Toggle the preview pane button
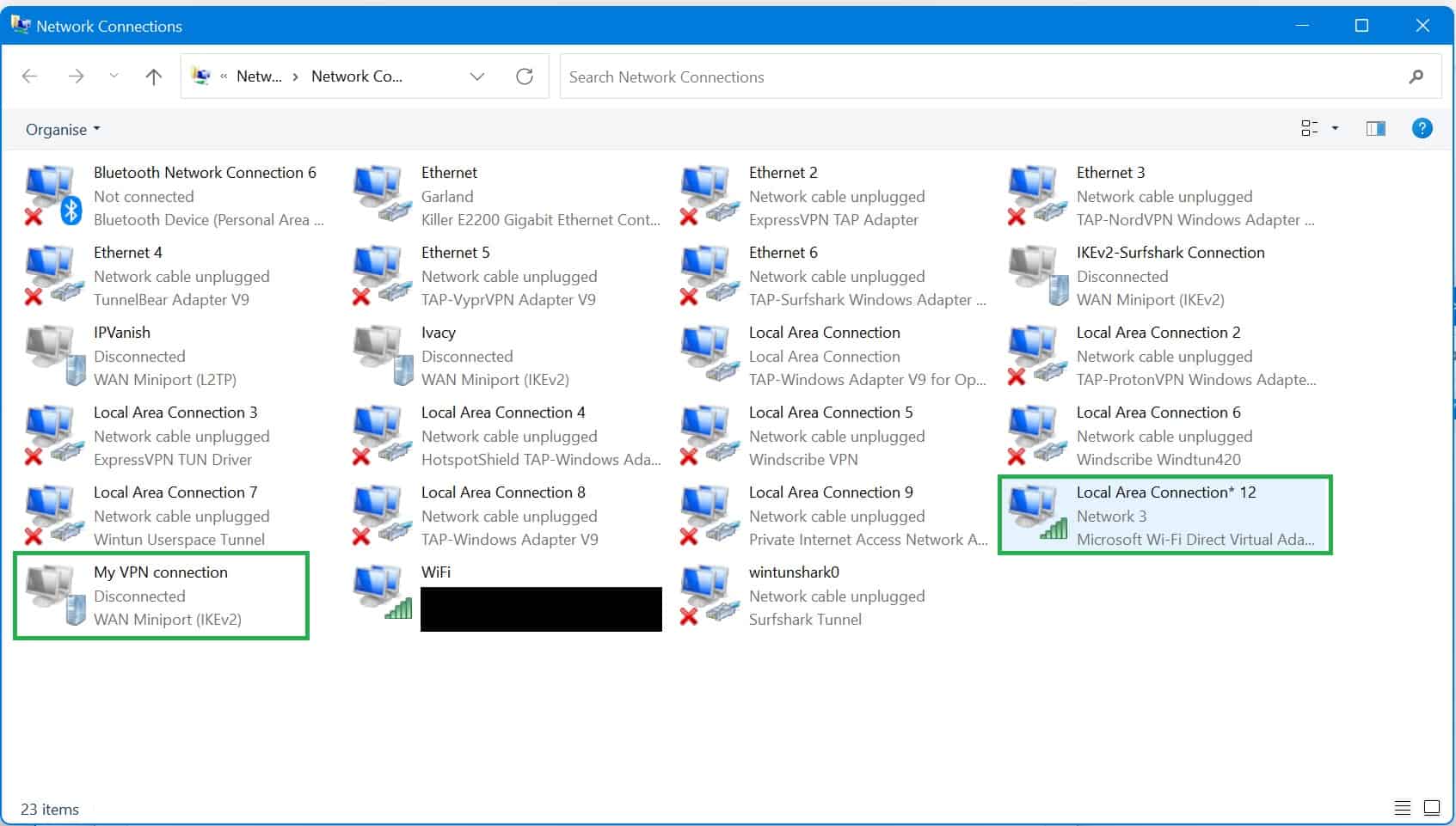The width and height of the screenshot is (1456, 826). (x=1376, y=129)
